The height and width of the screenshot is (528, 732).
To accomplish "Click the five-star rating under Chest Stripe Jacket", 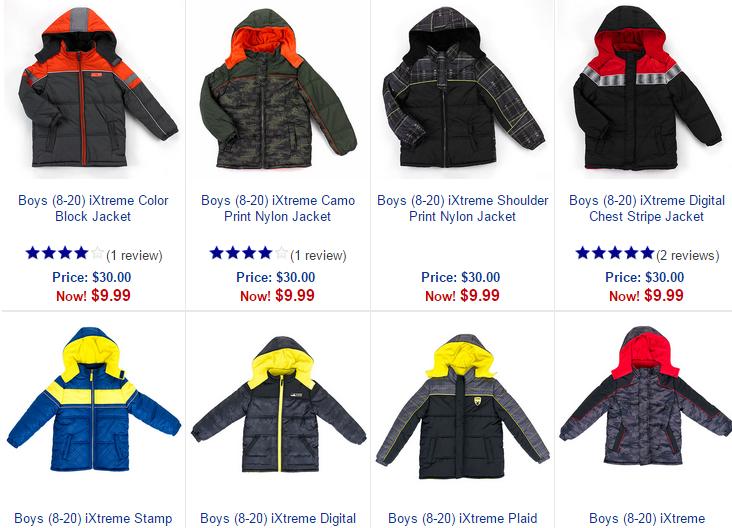I will coord(615,253).
